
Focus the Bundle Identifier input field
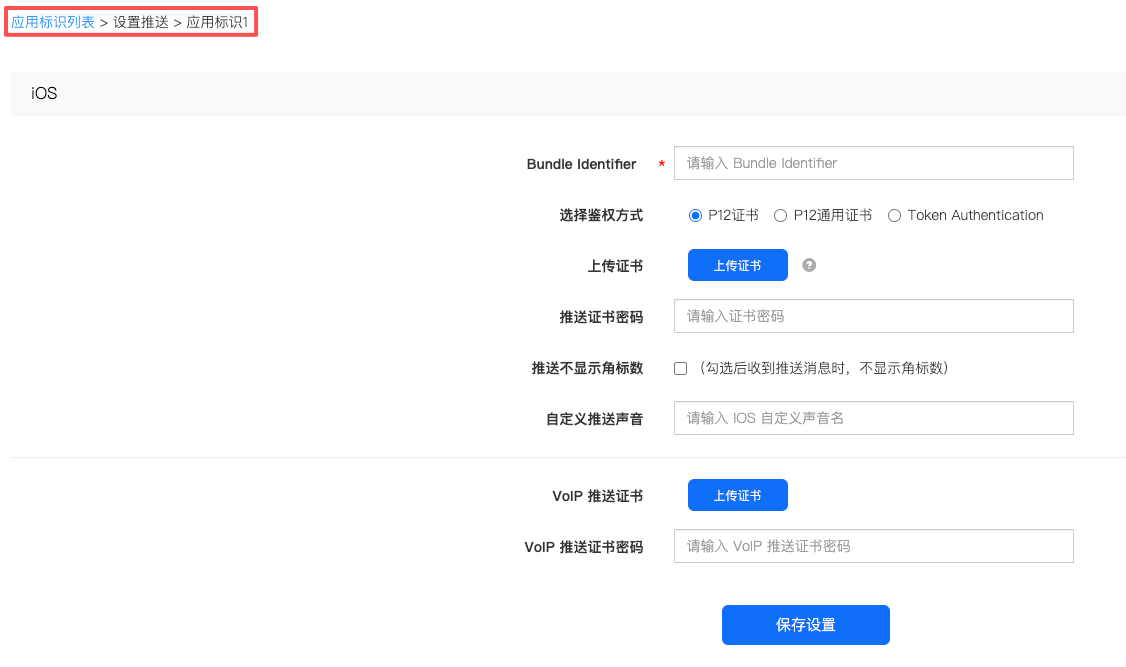coord(873,163)
